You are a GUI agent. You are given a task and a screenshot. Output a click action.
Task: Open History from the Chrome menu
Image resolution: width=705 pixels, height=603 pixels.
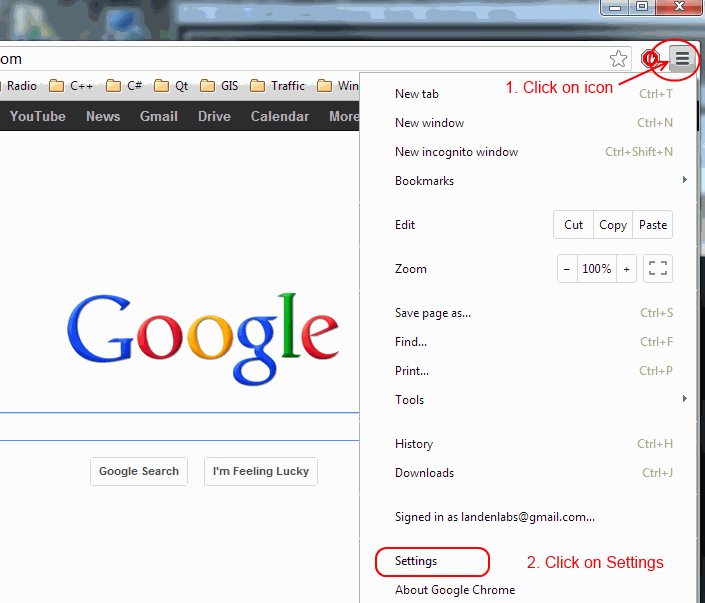click(x=528, y=444)
